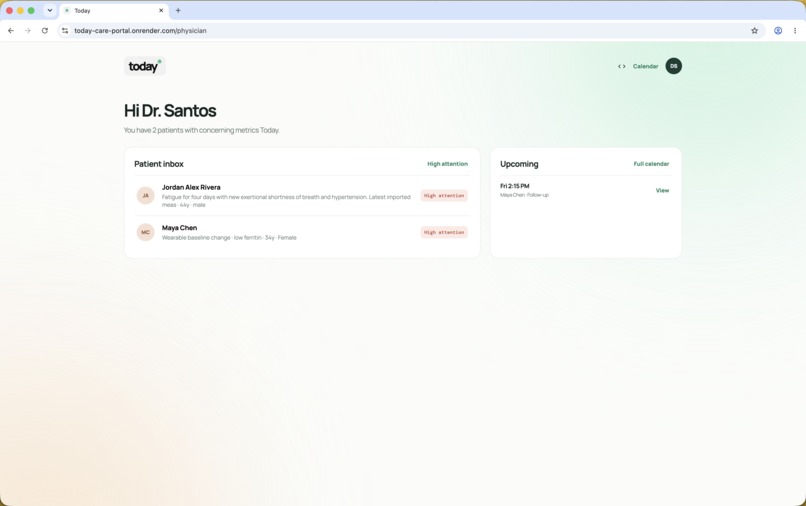Click Maya Chen's High attention badge
Screen dimensions: 806x506
[x=444, y=232]
